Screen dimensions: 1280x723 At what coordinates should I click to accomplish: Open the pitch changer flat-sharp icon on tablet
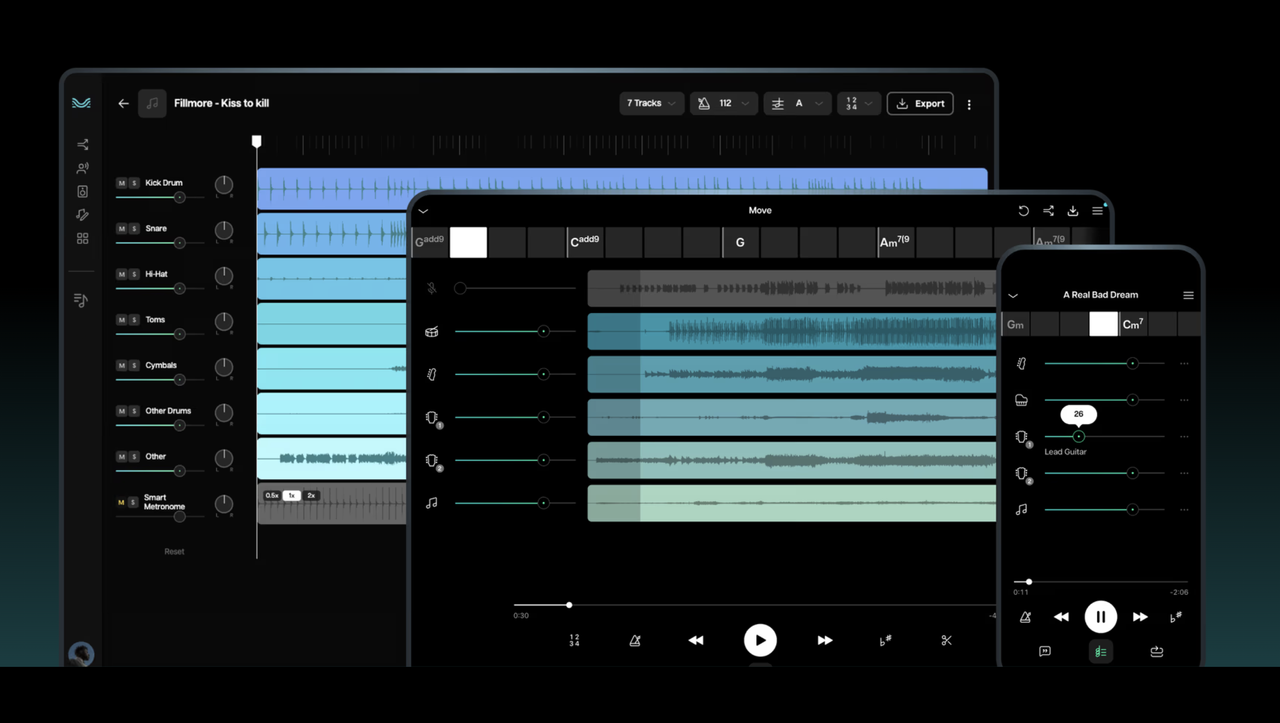885,640
